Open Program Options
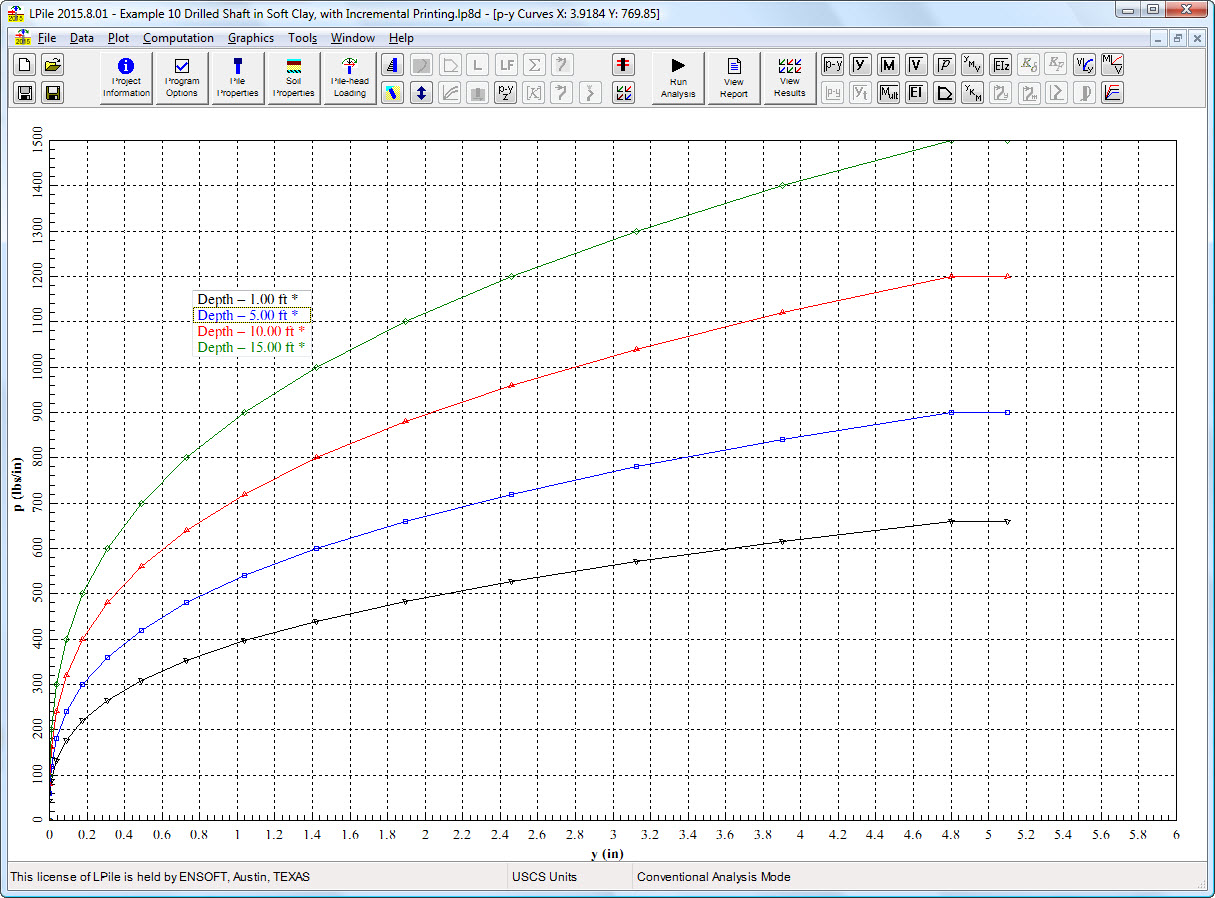Screen dimensions: 1215x898 point(182,78)
